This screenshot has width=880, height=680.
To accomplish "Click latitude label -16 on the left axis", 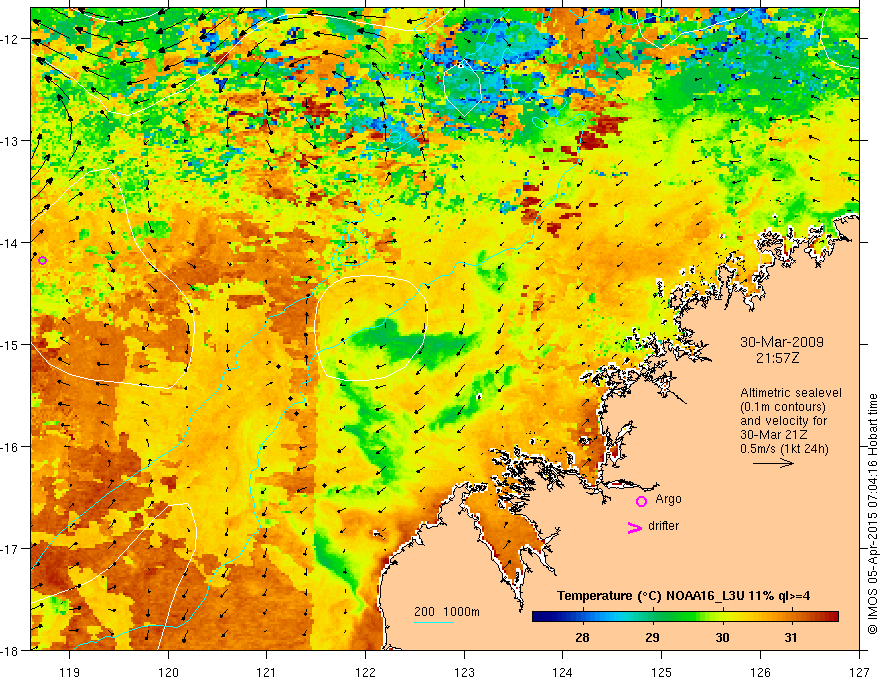I will 11,447.
